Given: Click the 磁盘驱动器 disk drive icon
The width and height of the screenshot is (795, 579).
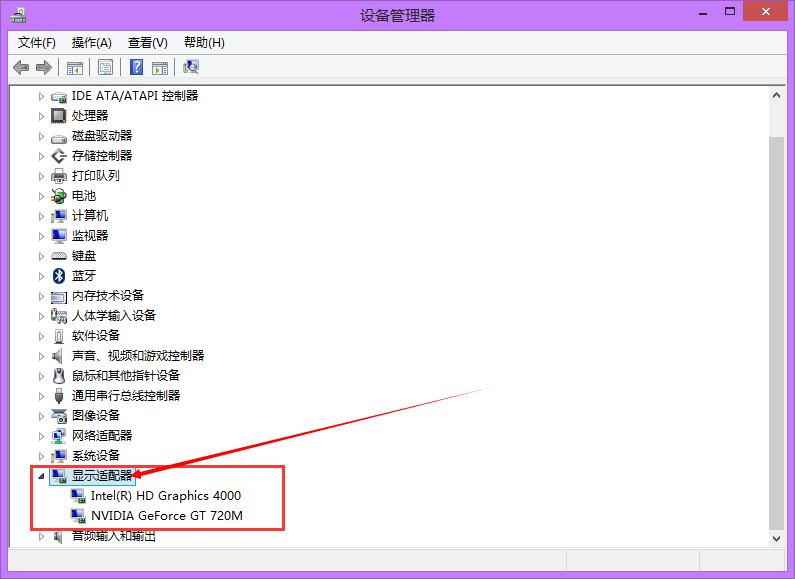Looking at the screenshot, I should [x=59, y=137].
